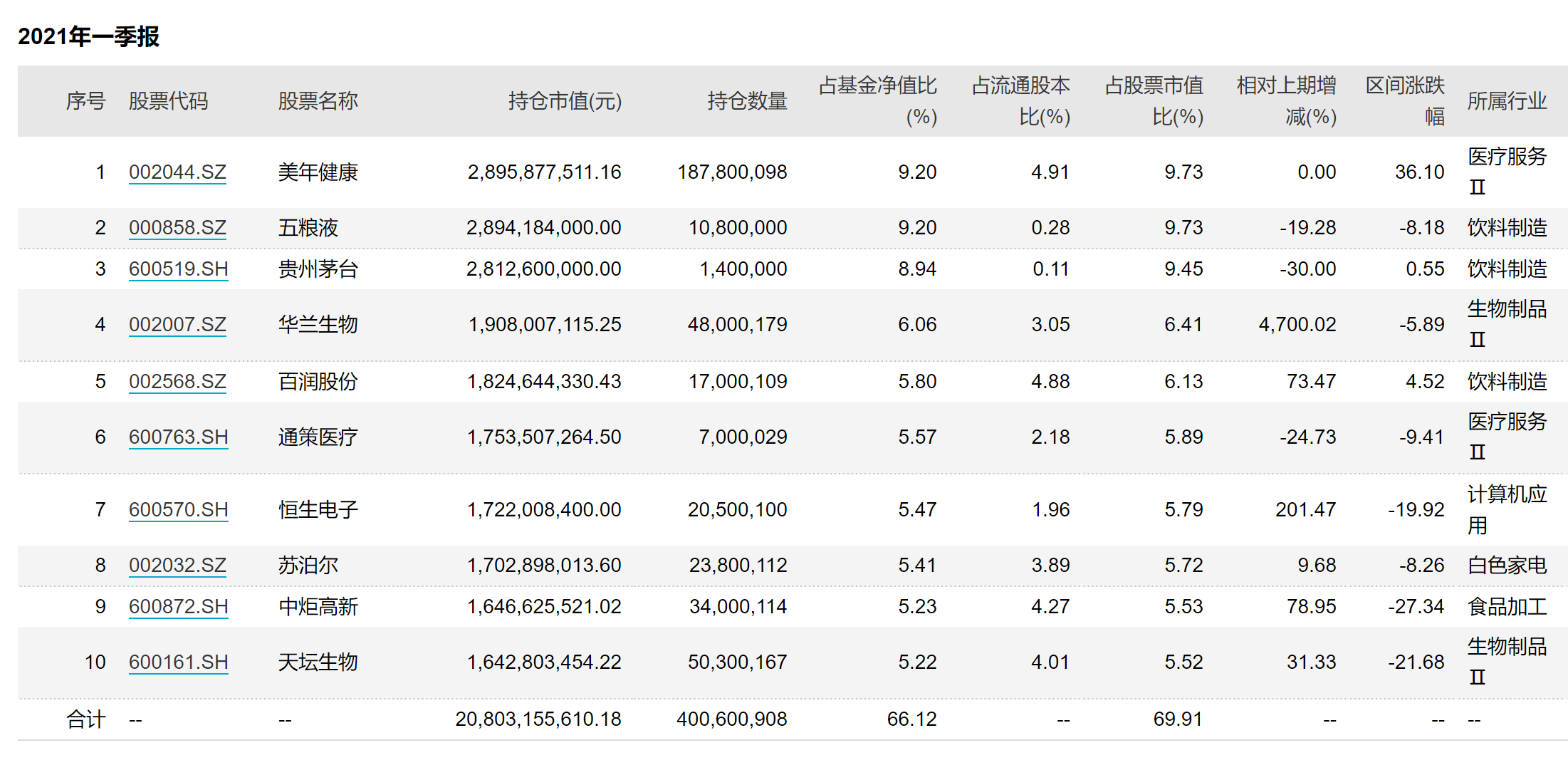Open stock code link 000858.SZ

coord(177,228)
